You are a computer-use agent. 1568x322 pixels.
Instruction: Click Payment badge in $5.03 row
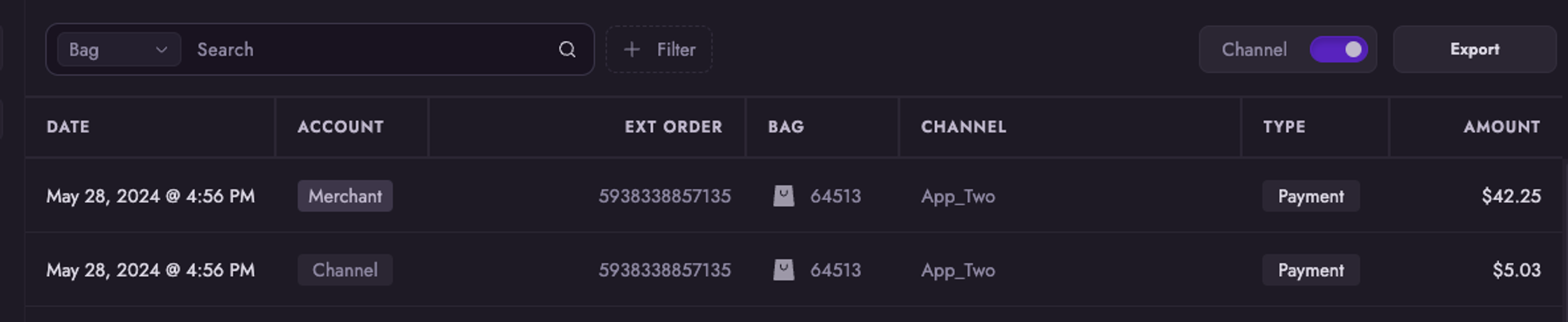(1311, 270)
